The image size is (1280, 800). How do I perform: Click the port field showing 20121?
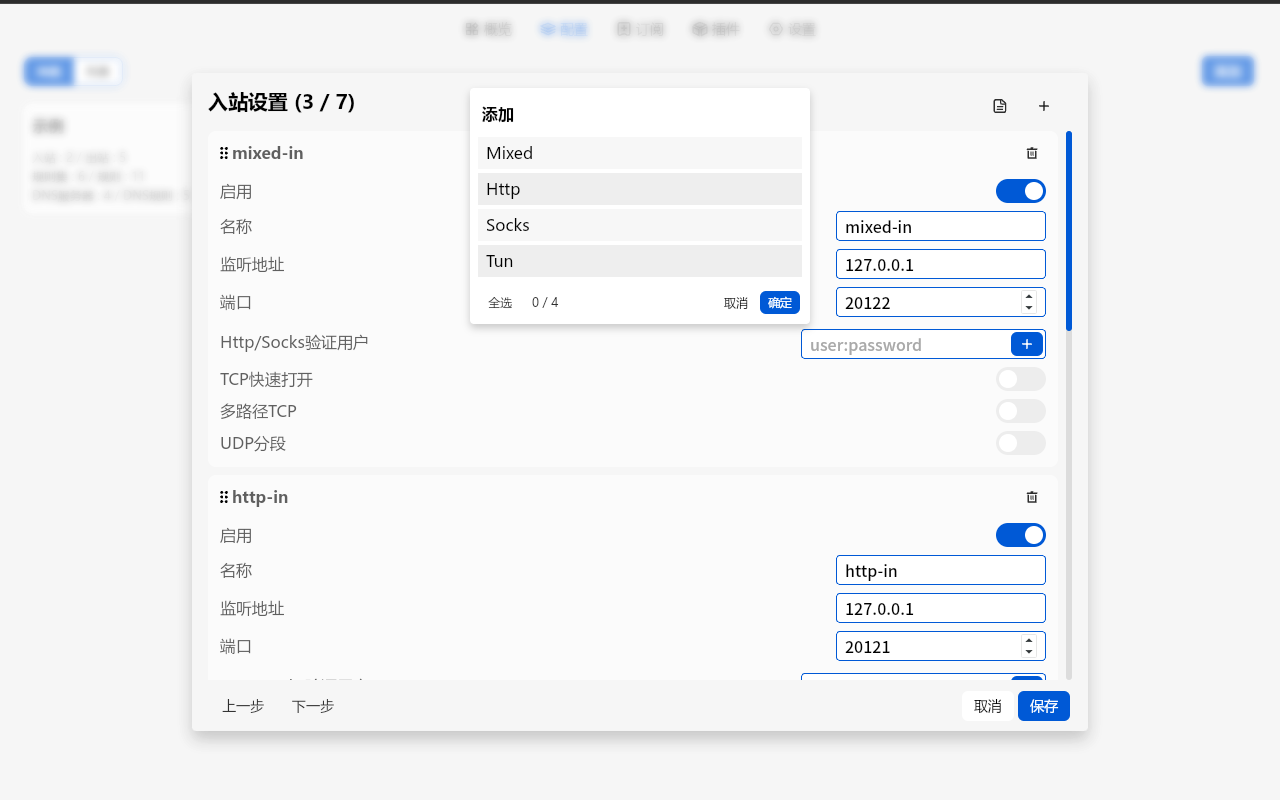pos(941,646)
